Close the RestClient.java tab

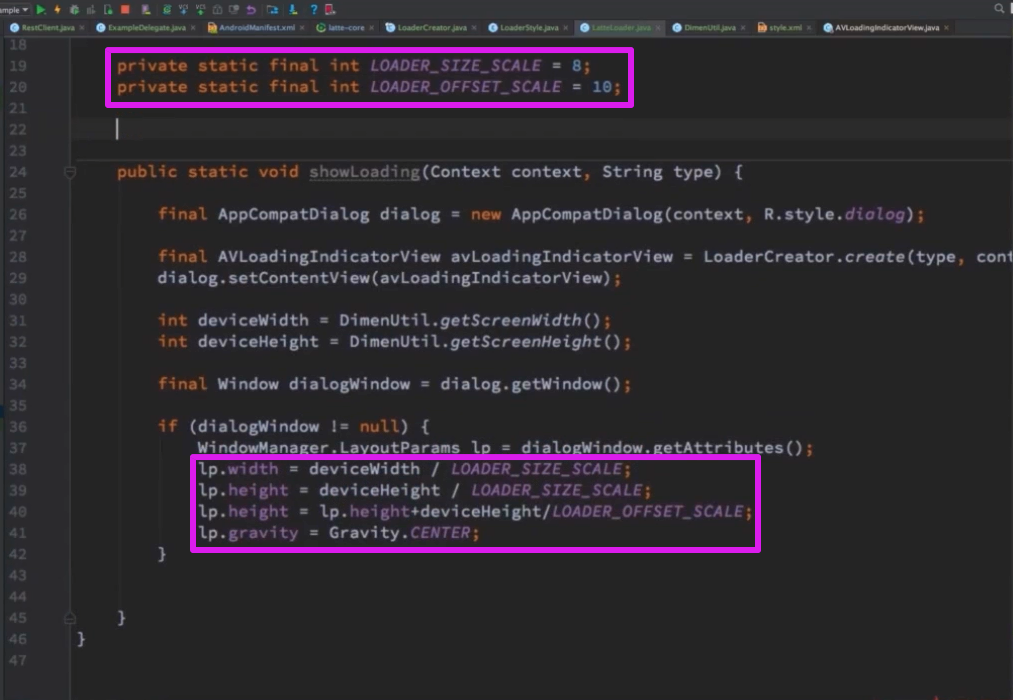82,28
